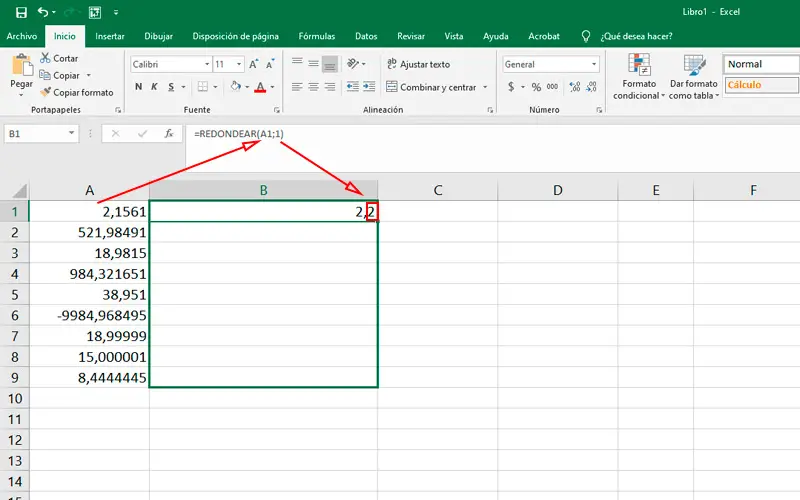
Task: Click the align right icon
Action: (330, 87)
